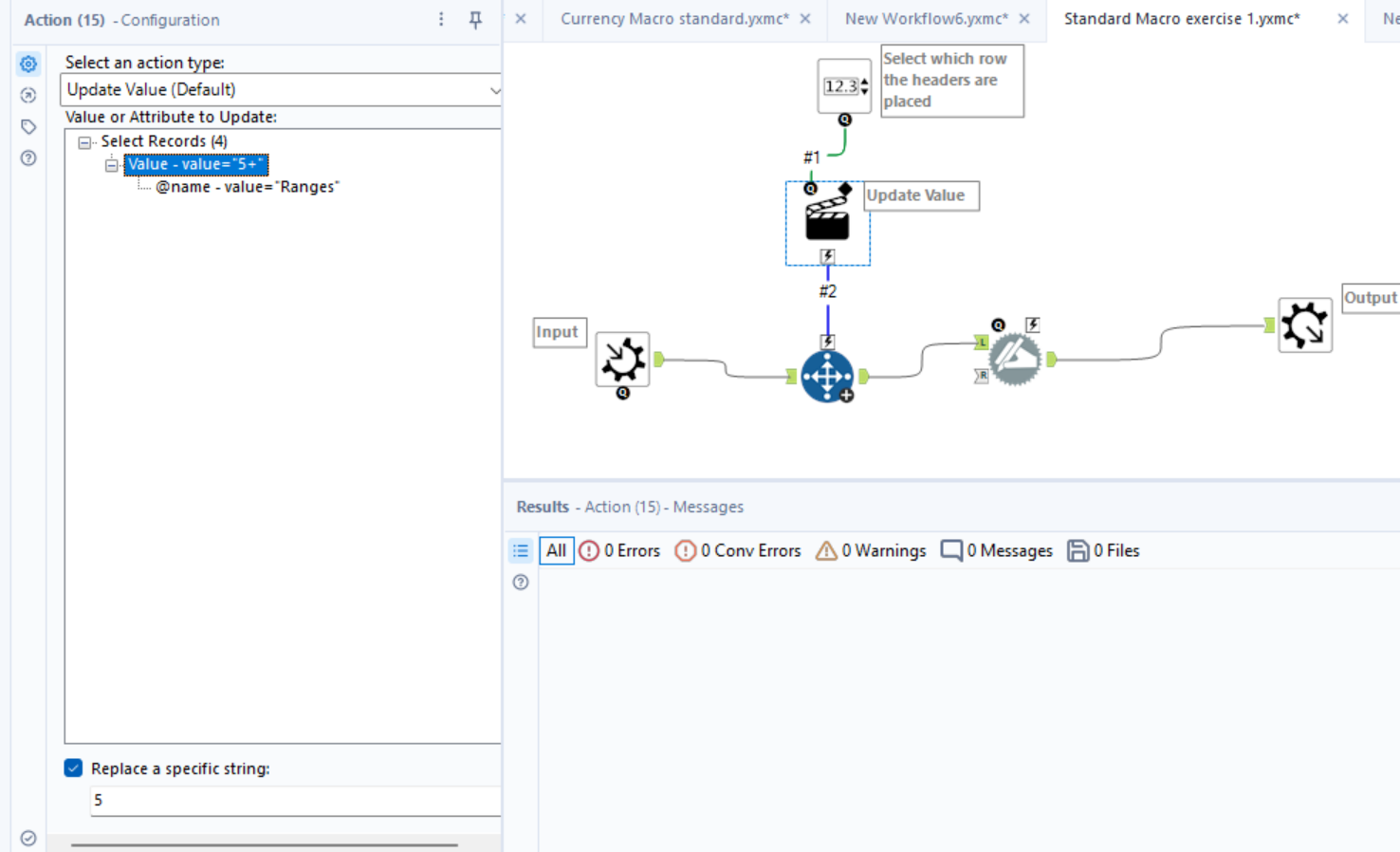Click the lightning anchor below the Action tool
This screenshot has height=852, width=1400.
827,256
